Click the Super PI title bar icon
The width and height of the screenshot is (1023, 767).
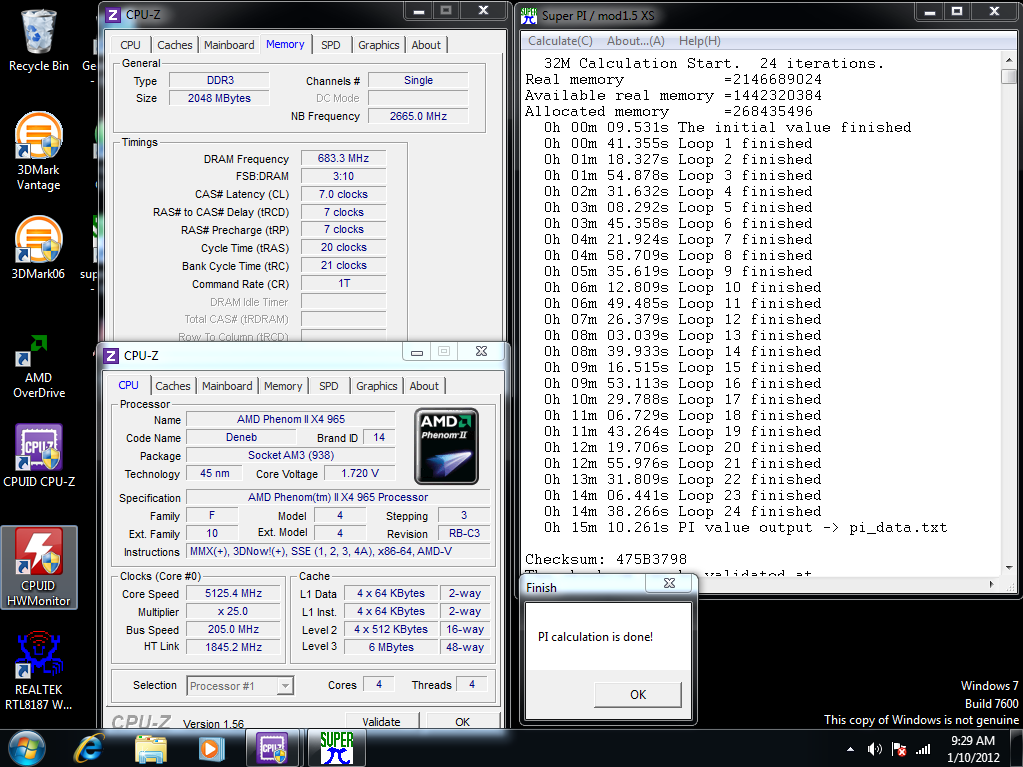(529, 15)
